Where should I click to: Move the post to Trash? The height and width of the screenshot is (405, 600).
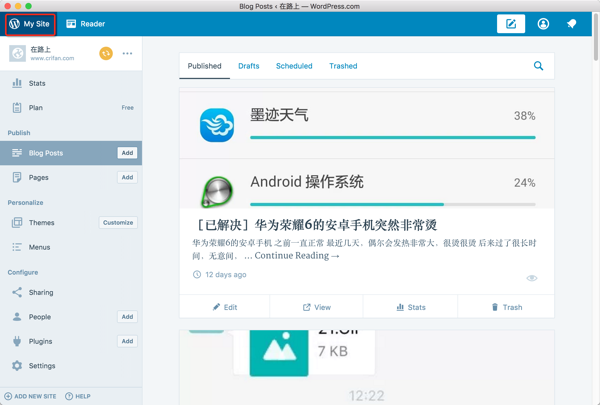pyautogui.click(x=506, y=307)
